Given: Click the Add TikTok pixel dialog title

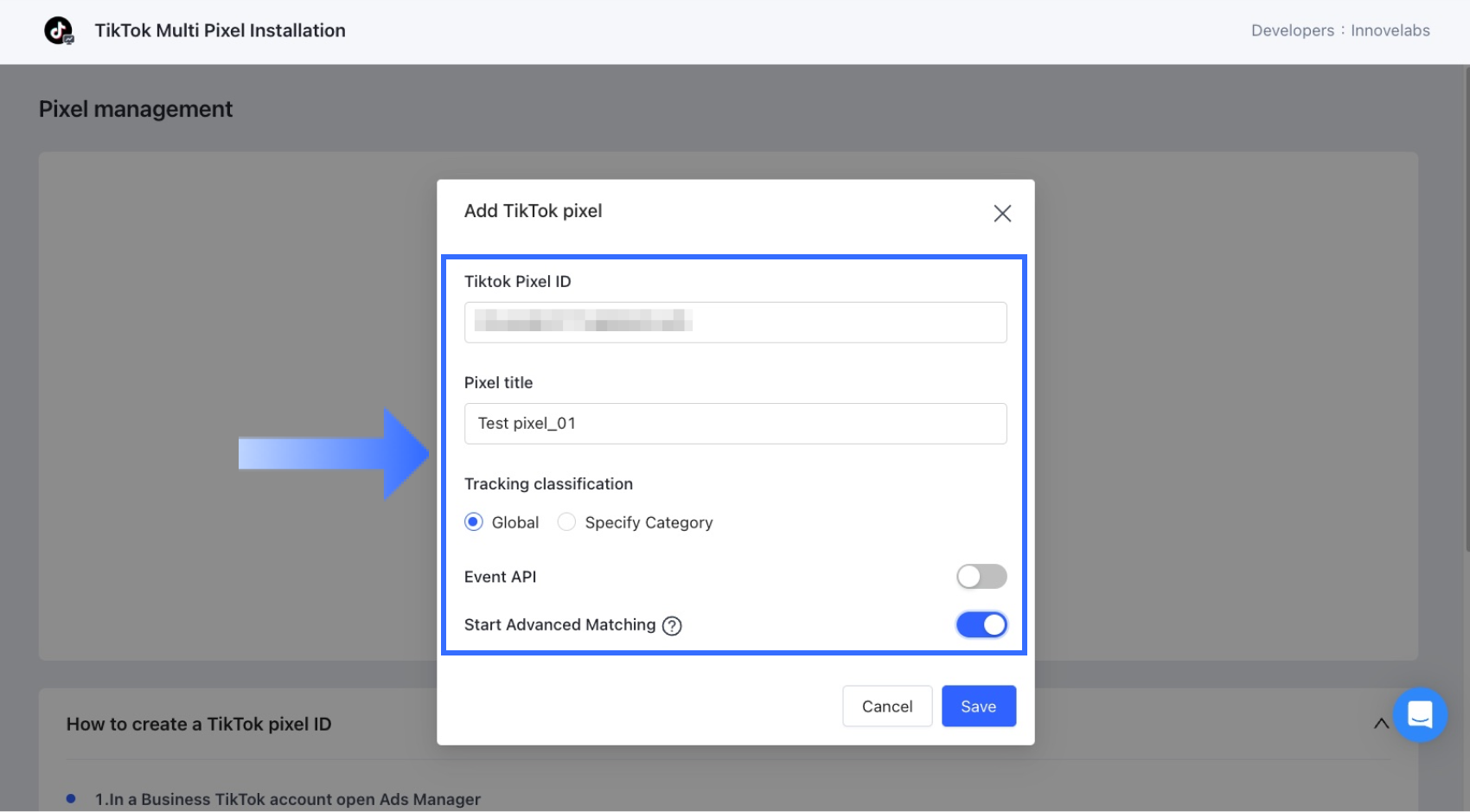Looking at the screenshot, I should tap(533, 211).
